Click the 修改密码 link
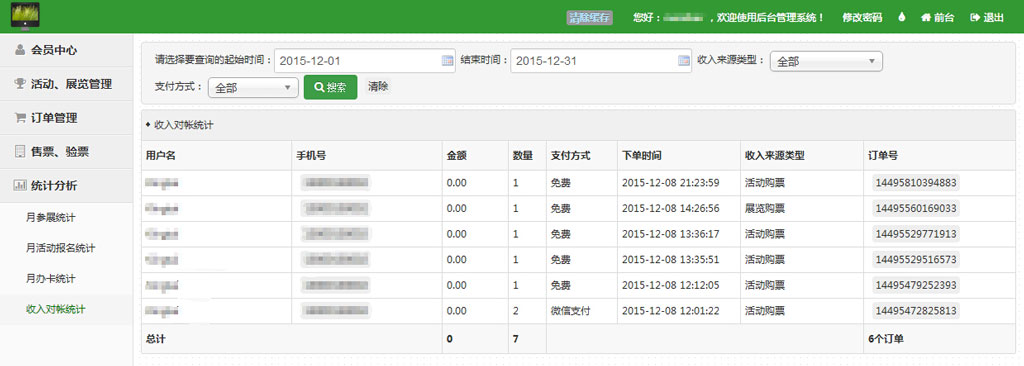Image resolution: width=1024 pixels, height=366 pixels. 862,18
